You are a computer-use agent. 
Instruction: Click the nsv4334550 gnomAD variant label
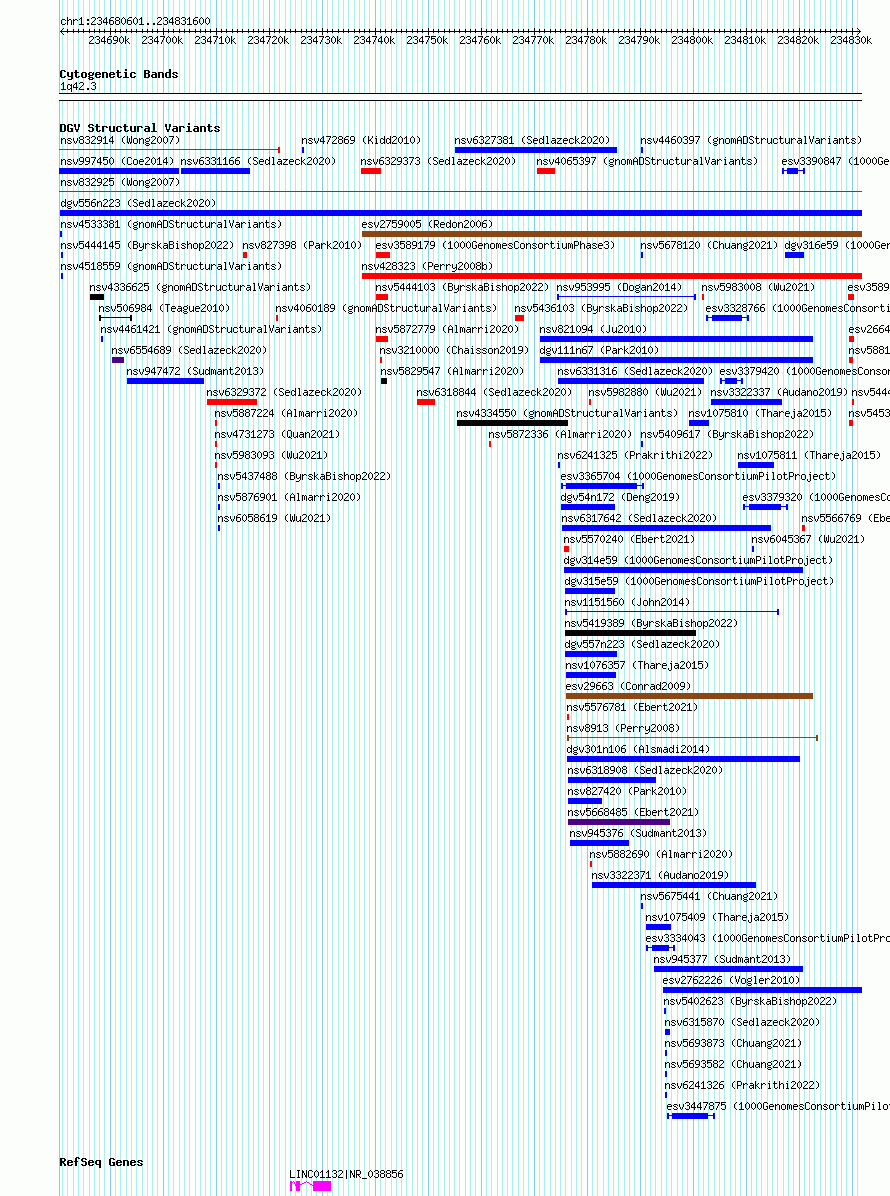pyautogui.click(x=567, y=413)
